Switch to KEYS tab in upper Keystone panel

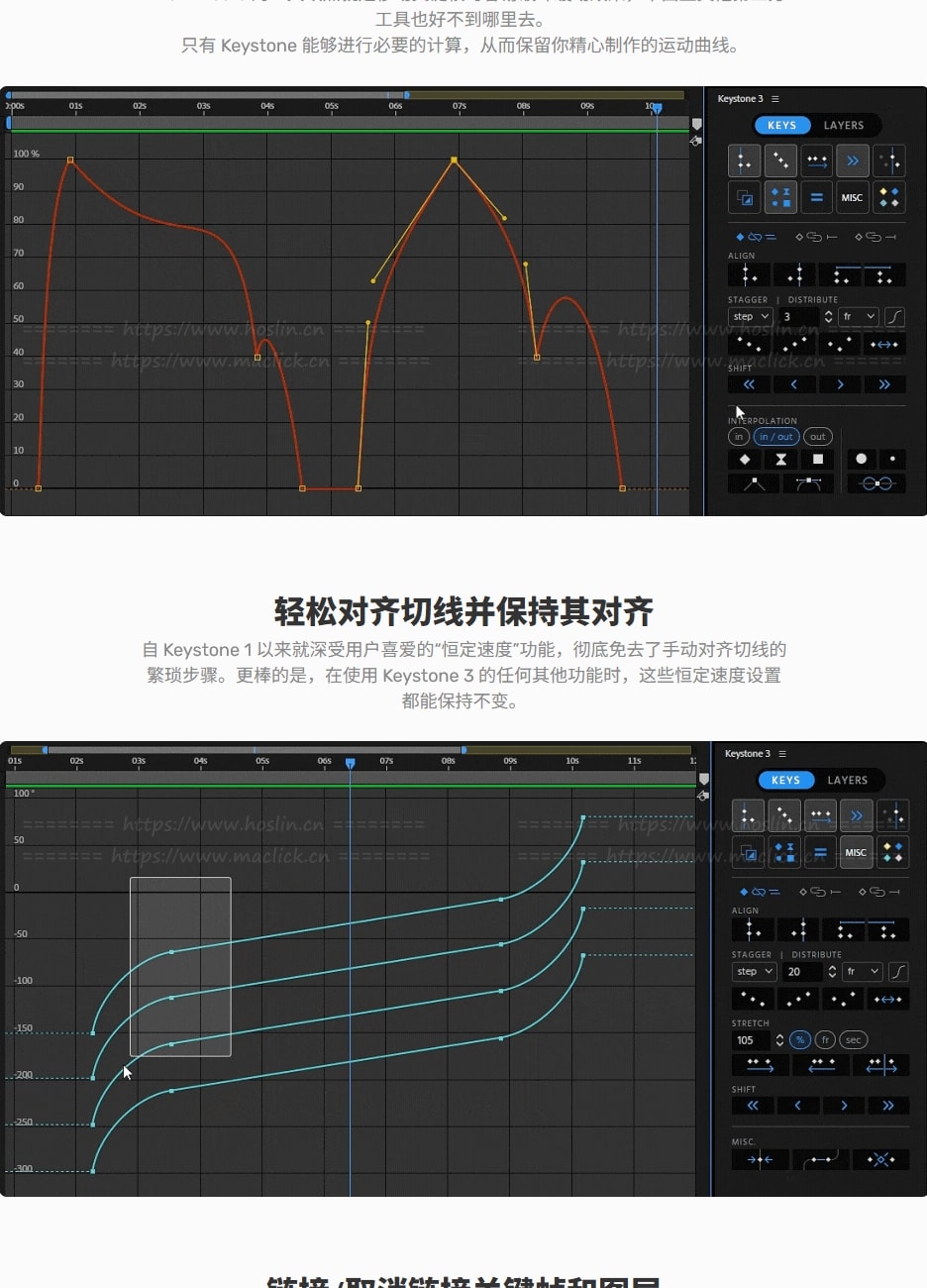click(x=782, y=126)
